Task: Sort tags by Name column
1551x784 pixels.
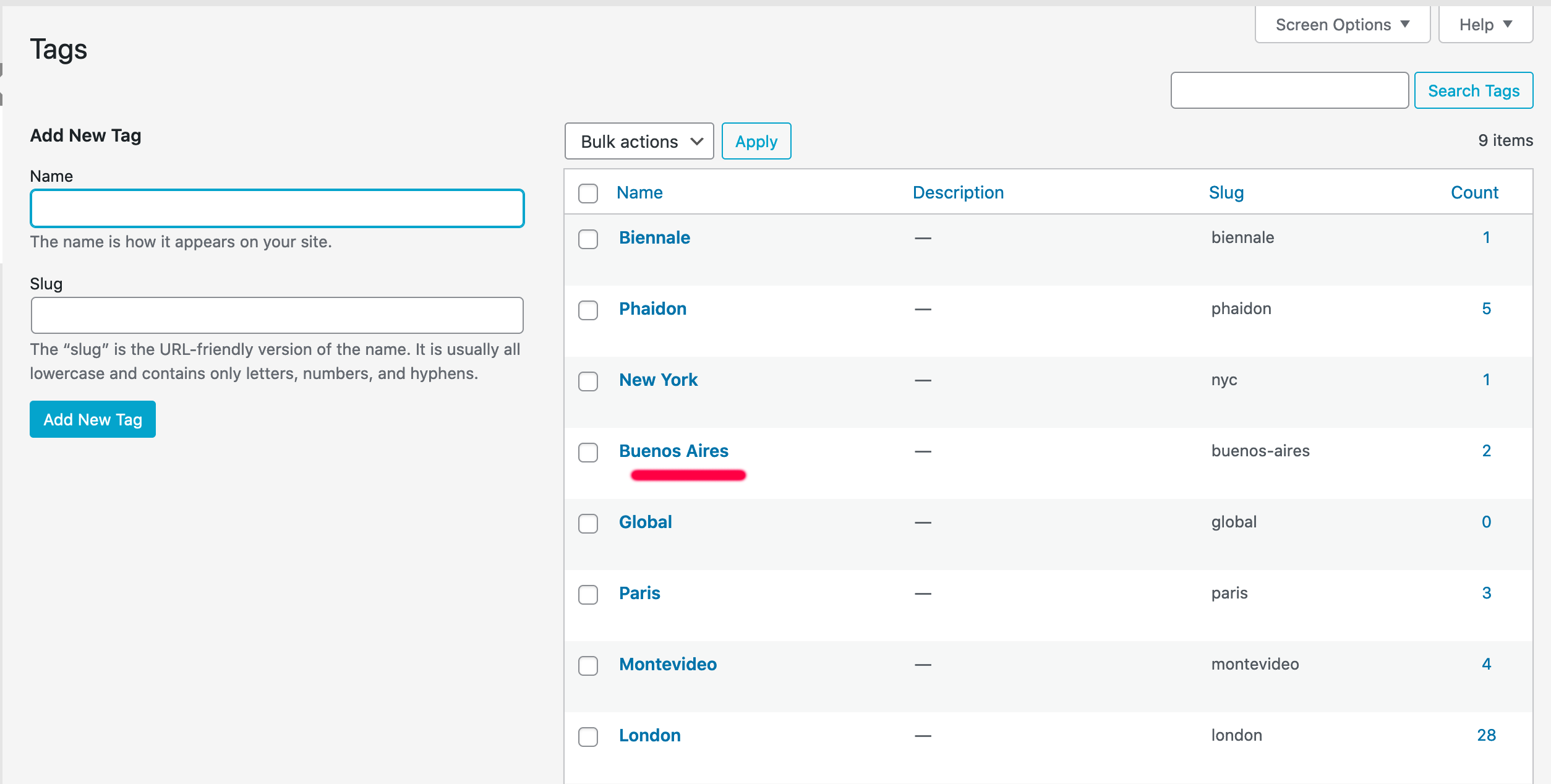Action: [x=639, y=192]
